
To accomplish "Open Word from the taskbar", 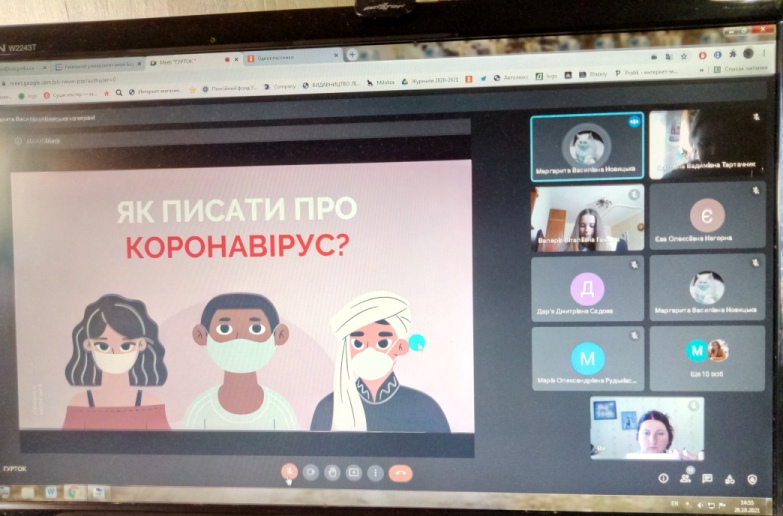I will click(50, 492).
